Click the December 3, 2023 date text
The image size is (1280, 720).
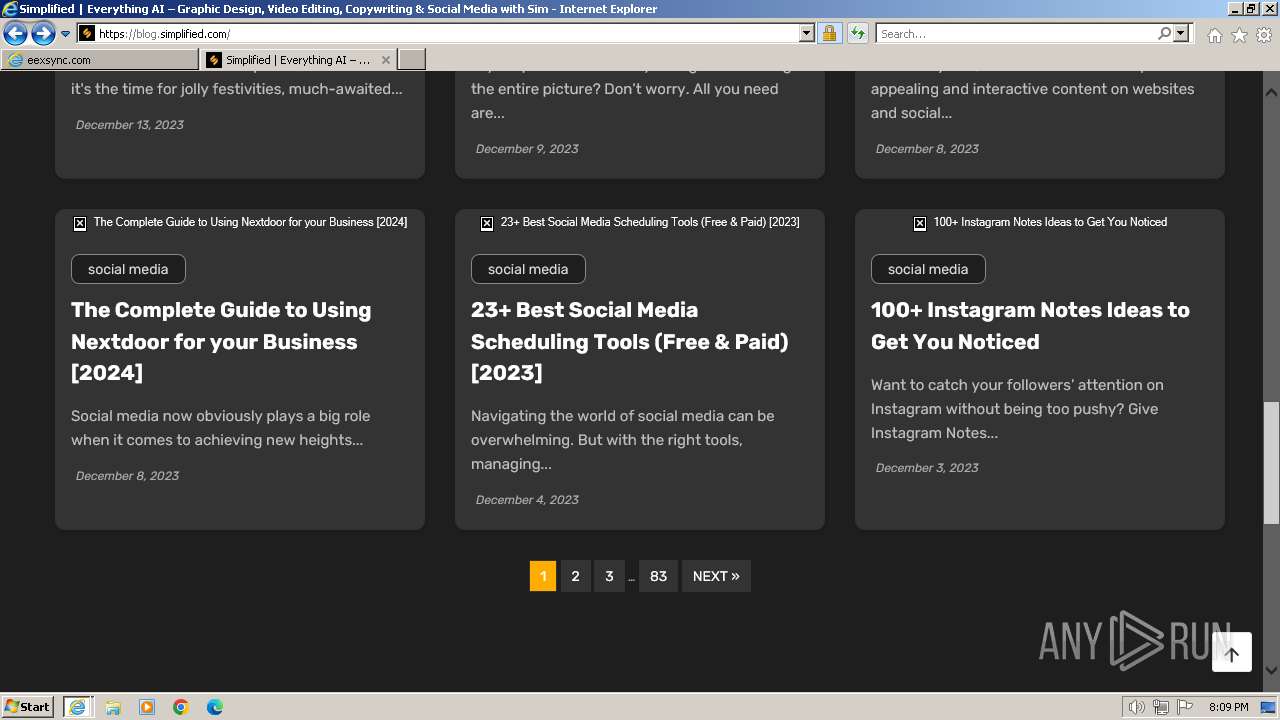[x=927, y=468]
